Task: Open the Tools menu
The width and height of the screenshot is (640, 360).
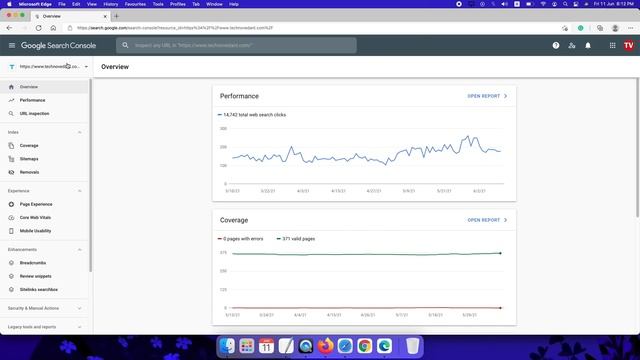Action: 158,4
